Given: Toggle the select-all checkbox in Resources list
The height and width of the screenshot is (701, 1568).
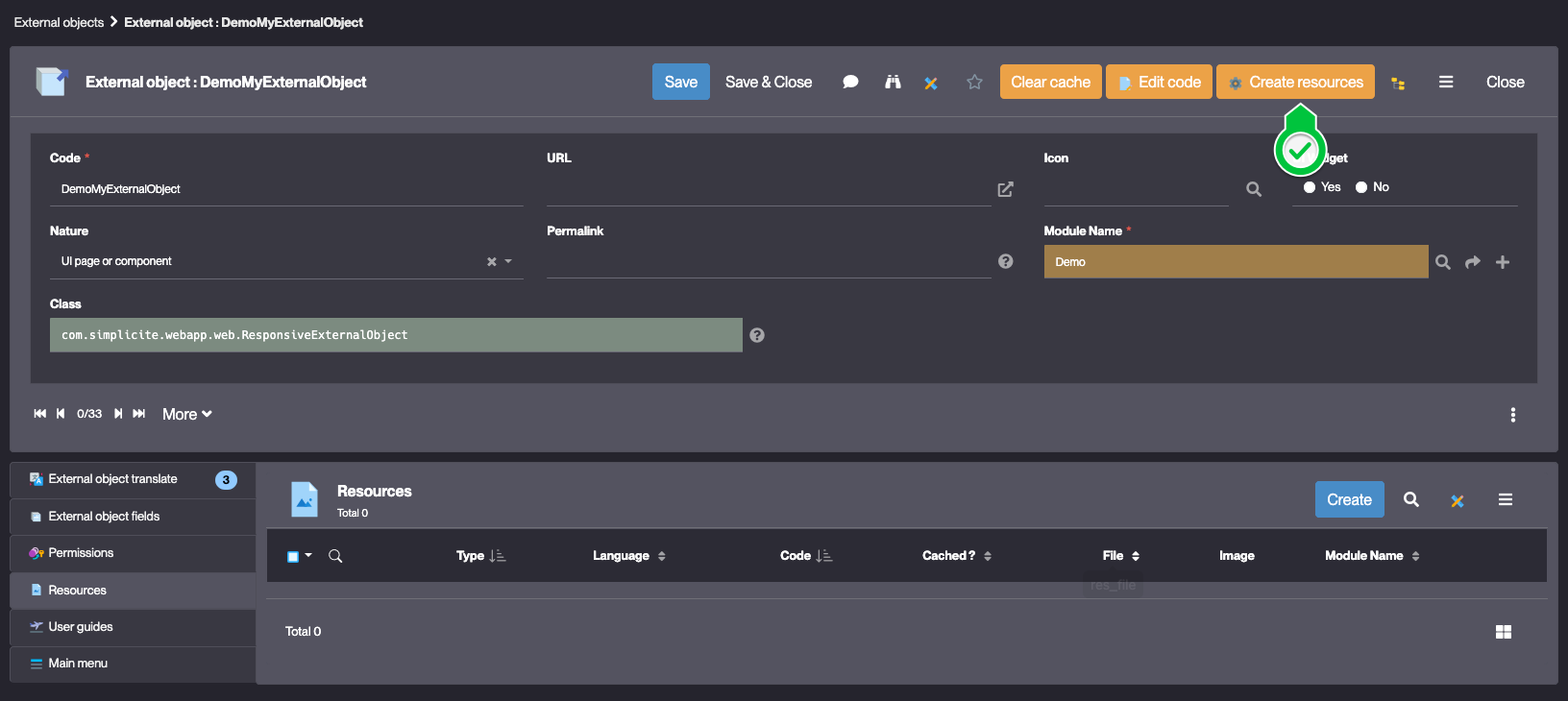Looking at the screenshot, I should pos(293,557).
